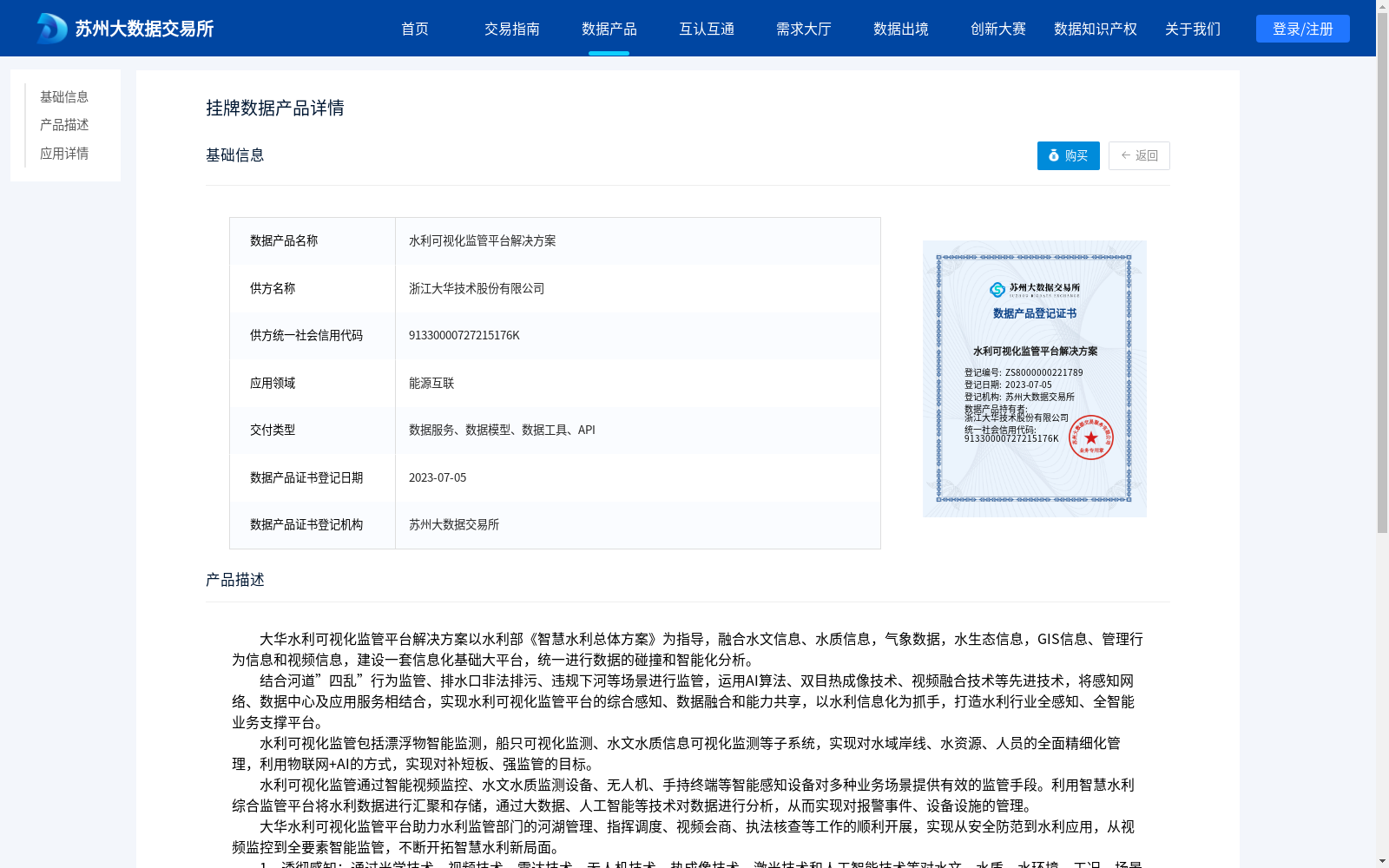
Task: Select the 数据产品 navigation tab
Action: click(x=609, y=29)
